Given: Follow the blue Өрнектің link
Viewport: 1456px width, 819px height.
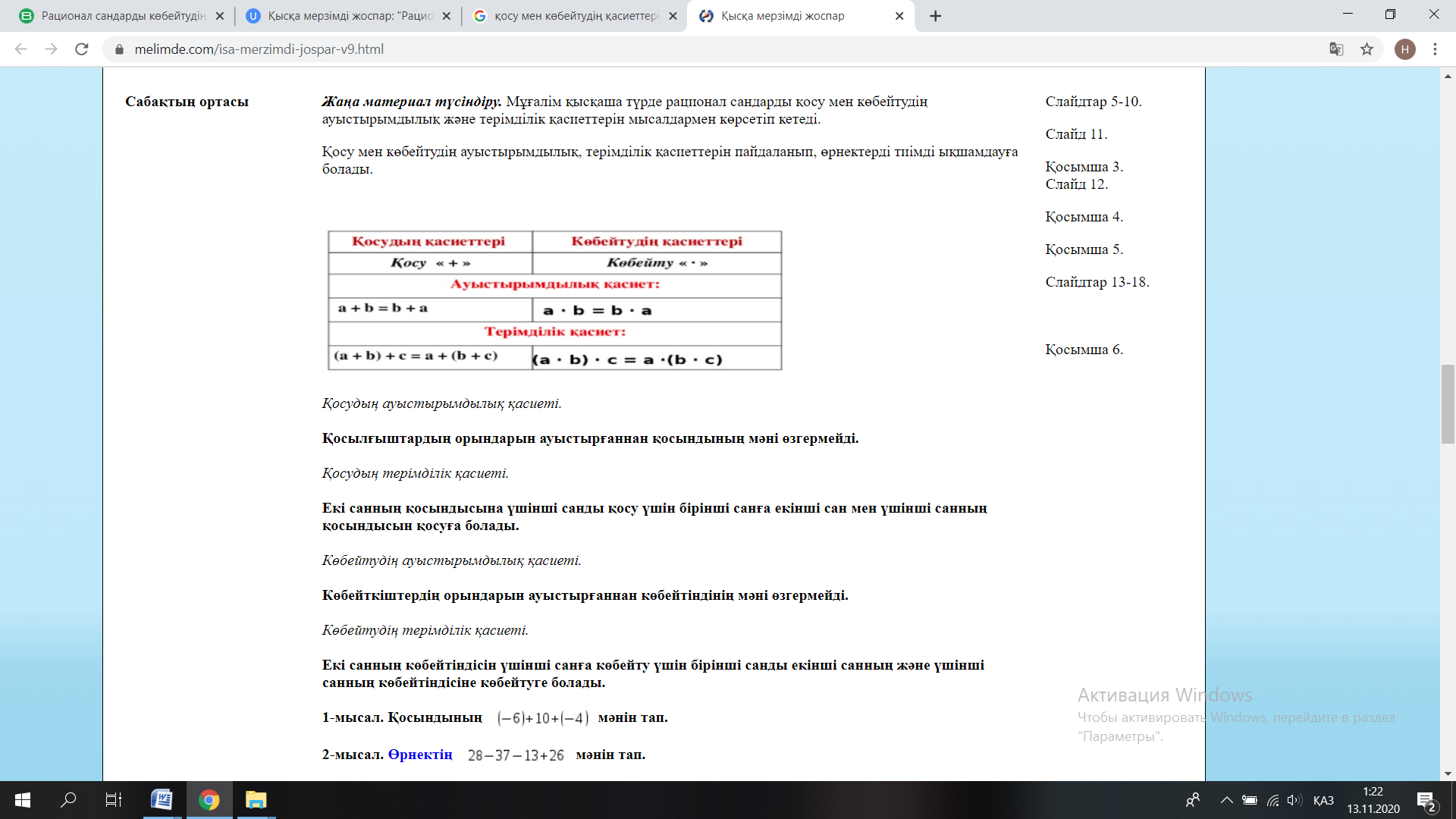Looking at the screenshot, I should click(x=420, y=755).
